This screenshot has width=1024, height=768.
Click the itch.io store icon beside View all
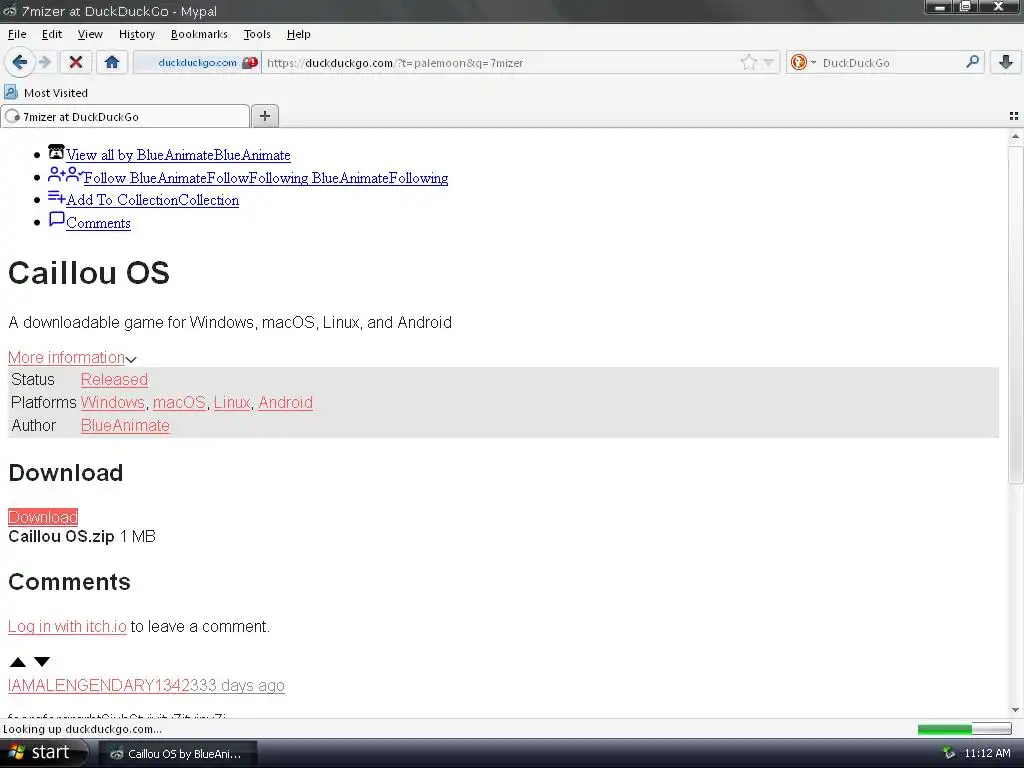(x=56, y=152)
